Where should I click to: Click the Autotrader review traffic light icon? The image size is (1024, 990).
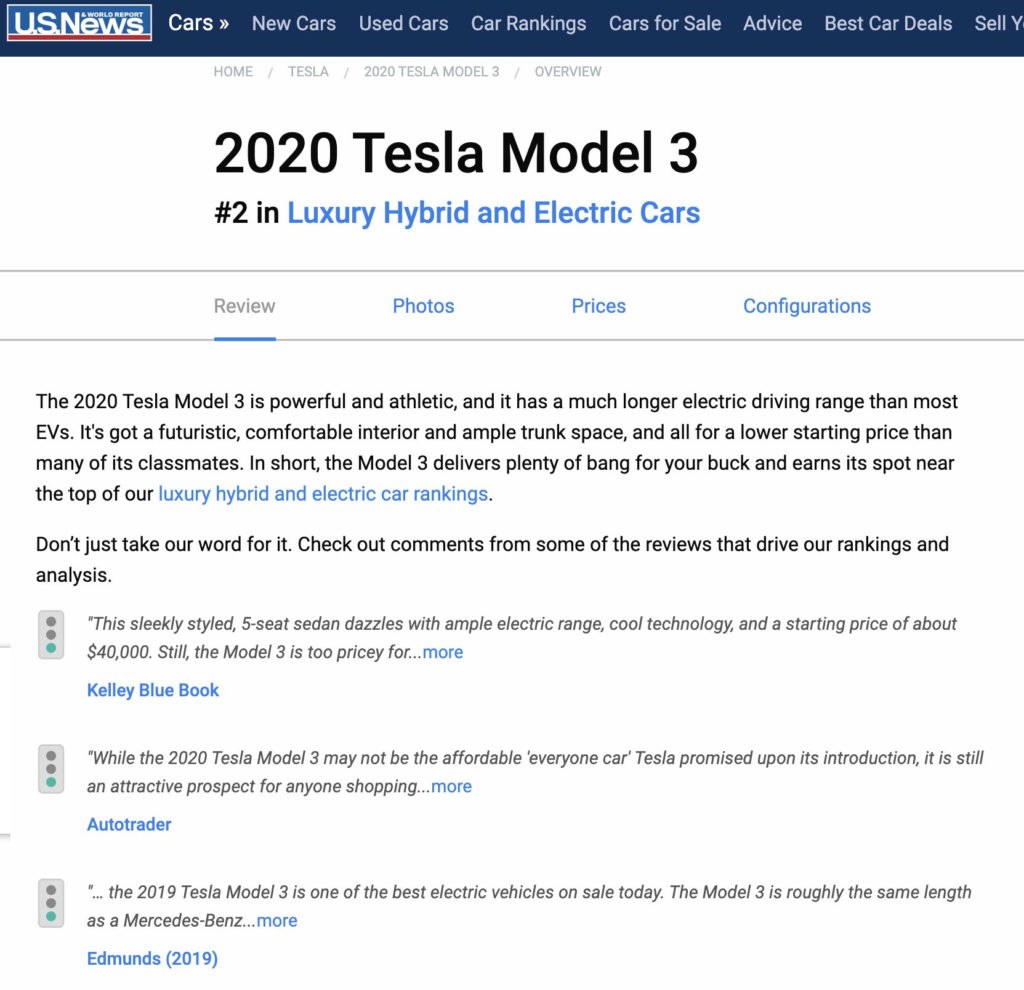[x=51, y=770]
